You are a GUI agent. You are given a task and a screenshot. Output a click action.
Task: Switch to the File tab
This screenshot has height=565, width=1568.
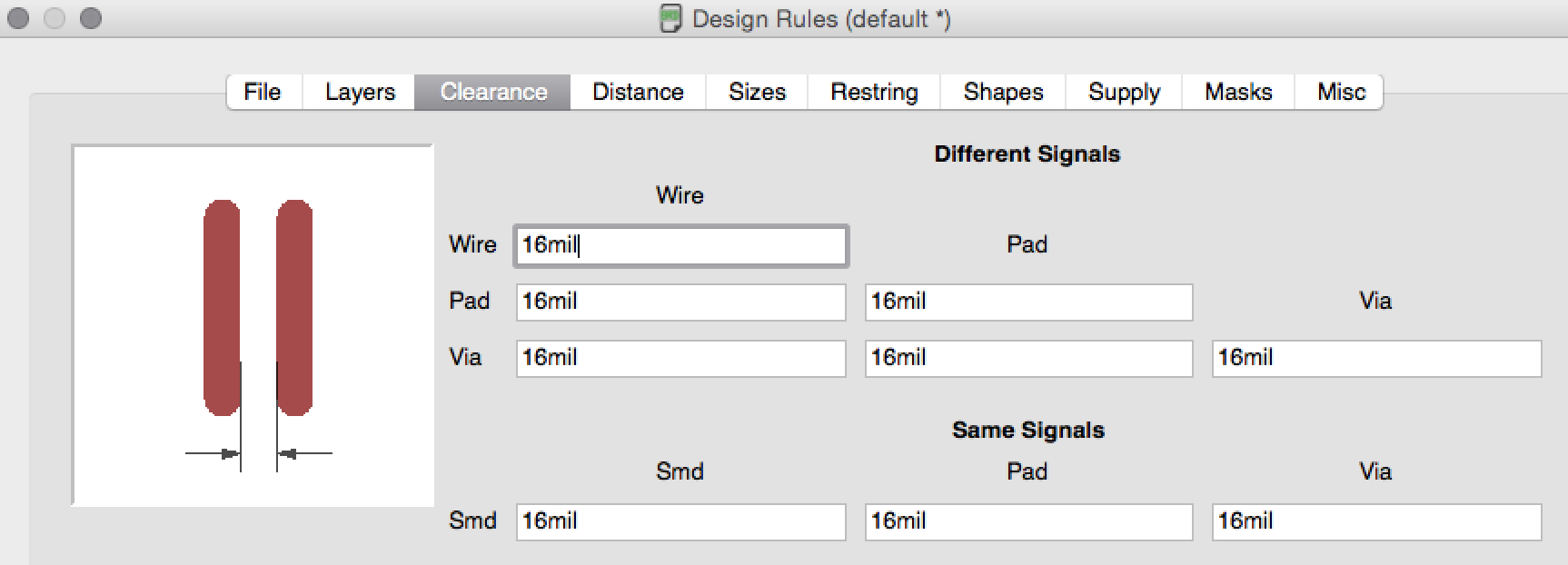(263, 92)
